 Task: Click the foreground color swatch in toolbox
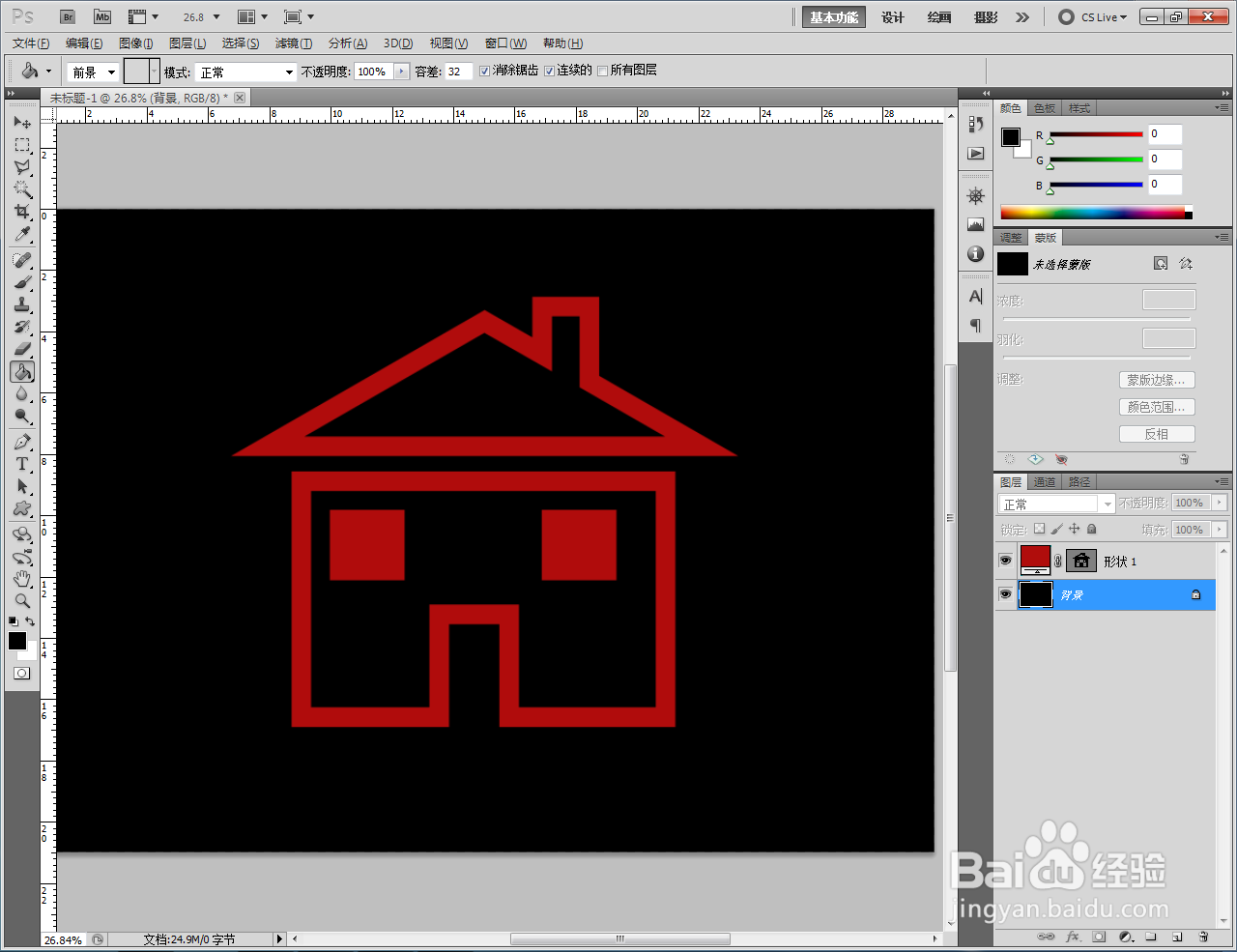tap(17, 641)
